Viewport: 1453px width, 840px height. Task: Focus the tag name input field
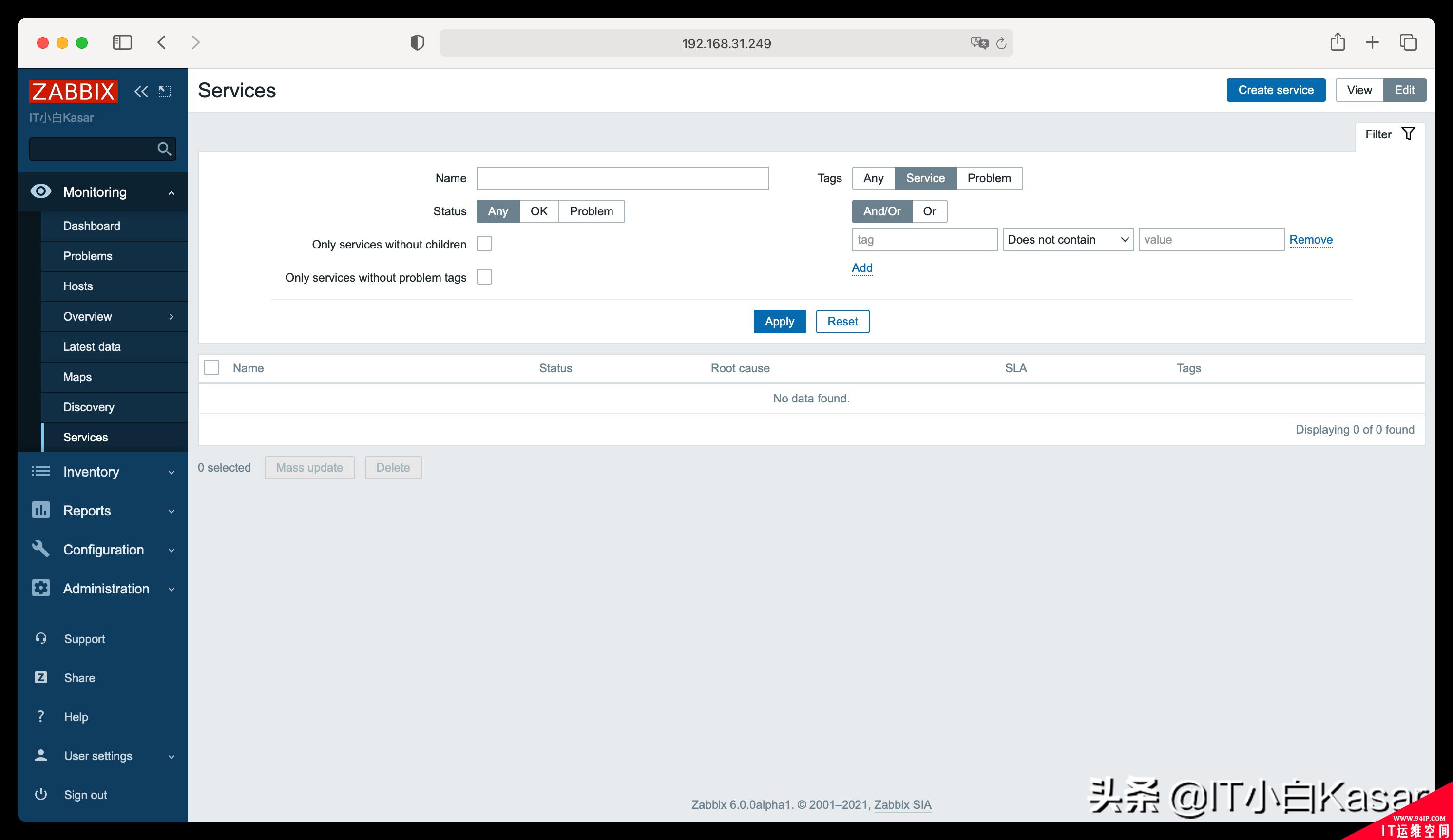pyautogui.click(x=925, y=239)
